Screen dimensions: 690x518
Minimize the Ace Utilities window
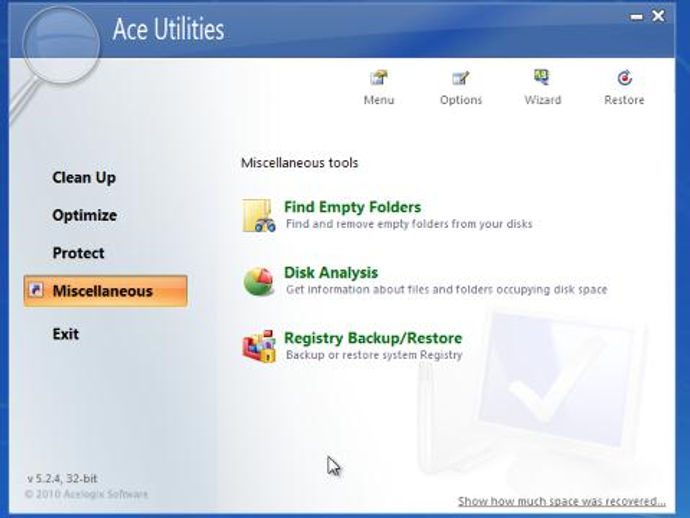(636, 17)
